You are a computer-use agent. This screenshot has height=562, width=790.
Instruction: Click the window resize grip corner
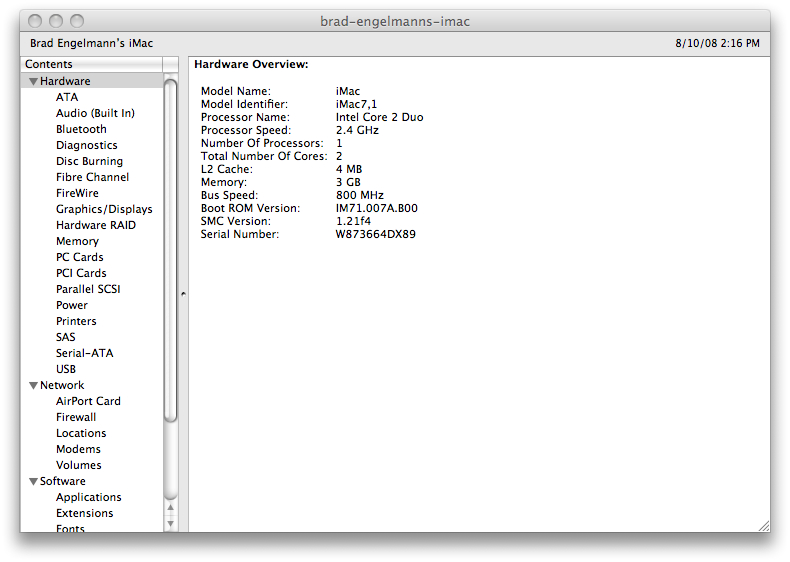point(764,526)
